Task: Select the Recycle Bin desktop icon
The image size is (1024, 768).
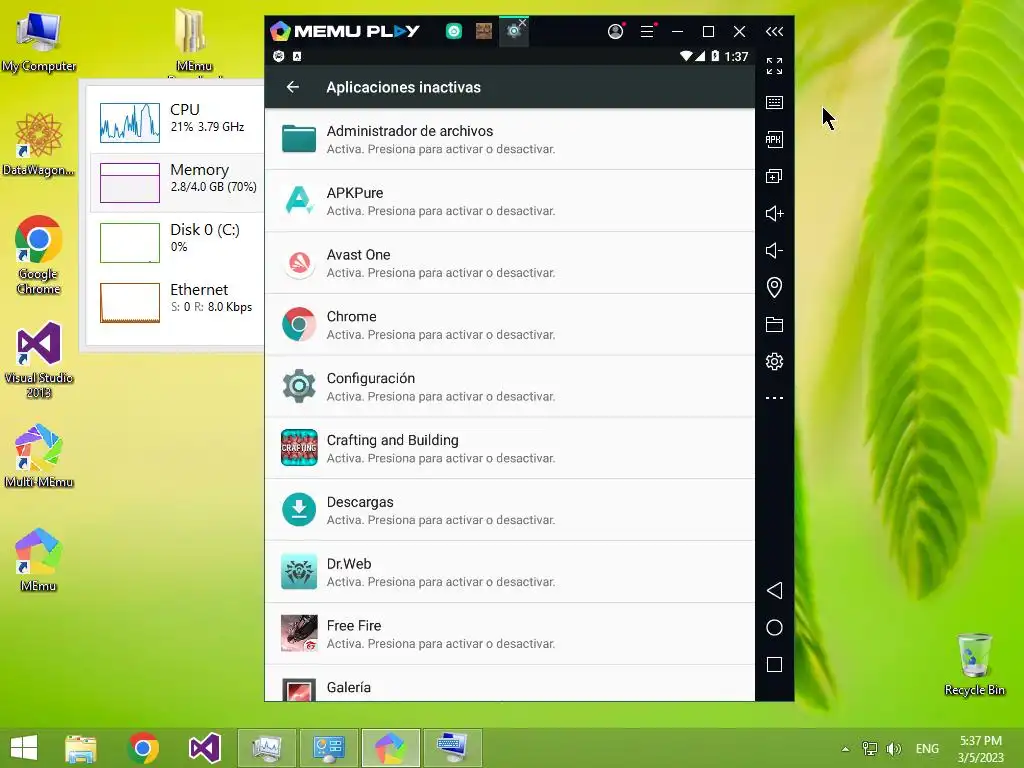Action: (x=974, y=664)
